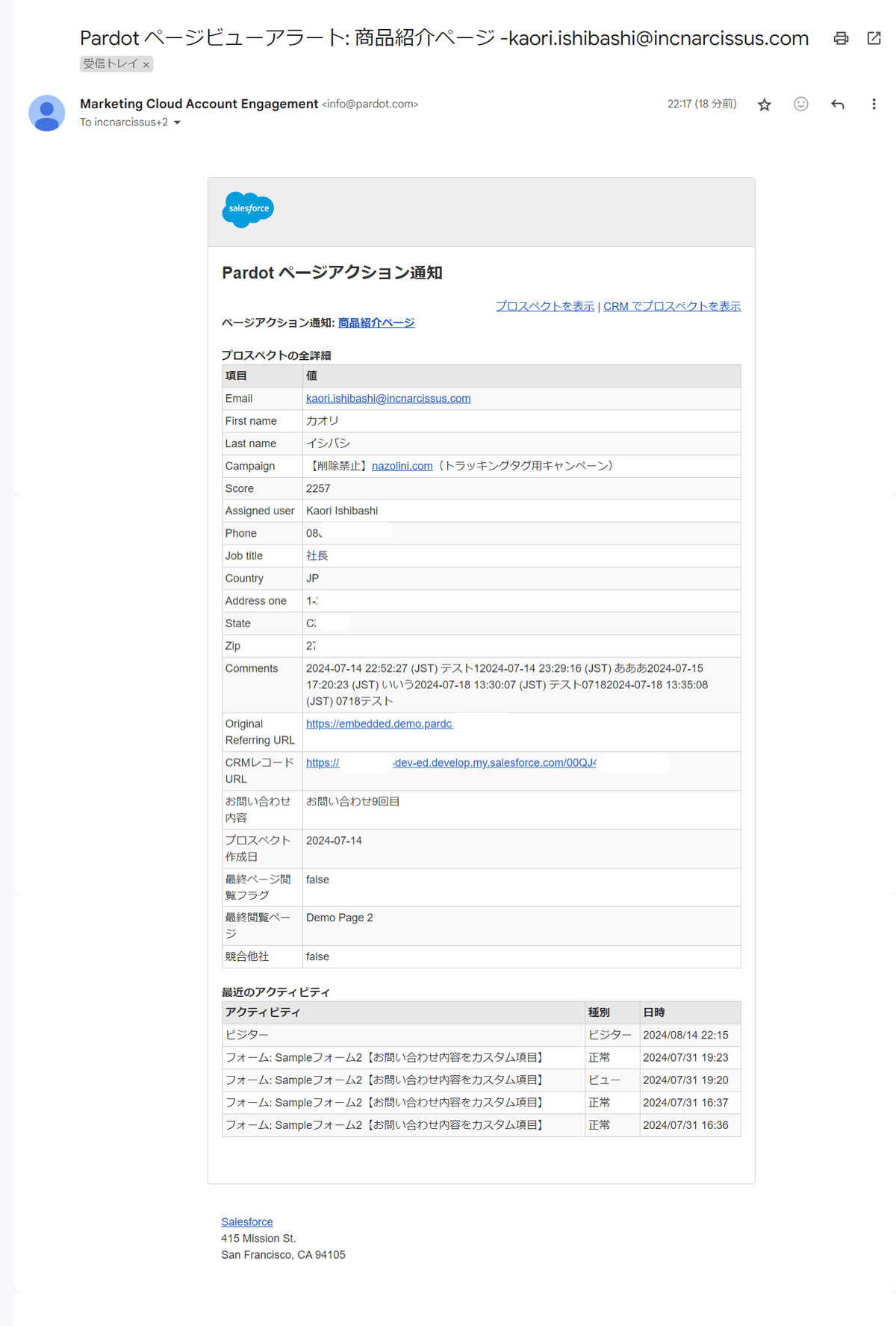Click the sender name Marketing Cloud Account Engagement
The image size is (896, 1326).
click(x=199, y=104)
